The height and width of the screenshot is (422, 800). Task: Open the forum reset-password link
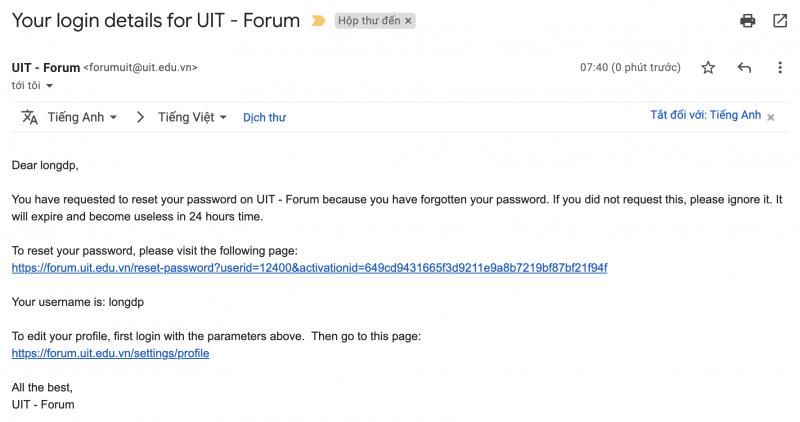[309, 268]
